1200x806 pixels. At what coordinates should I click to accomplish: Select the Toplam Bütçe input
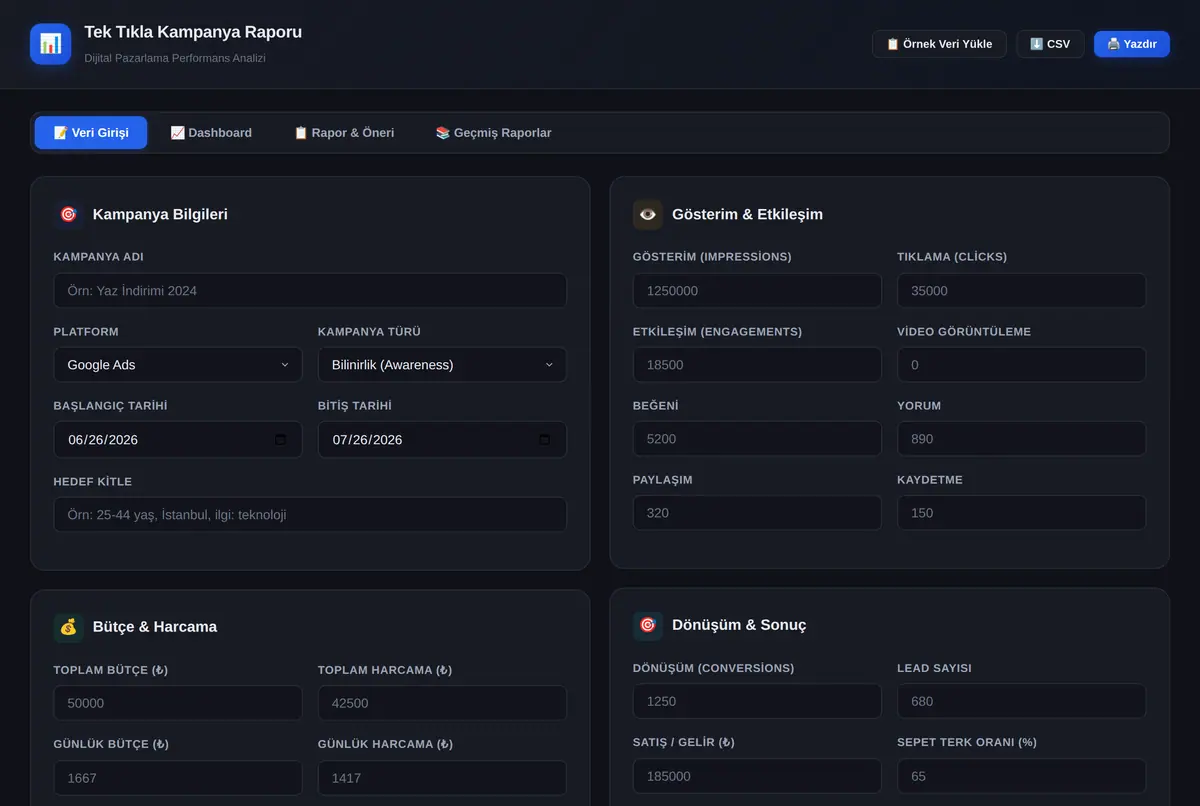pyautogui.click(x=178, y=703)
